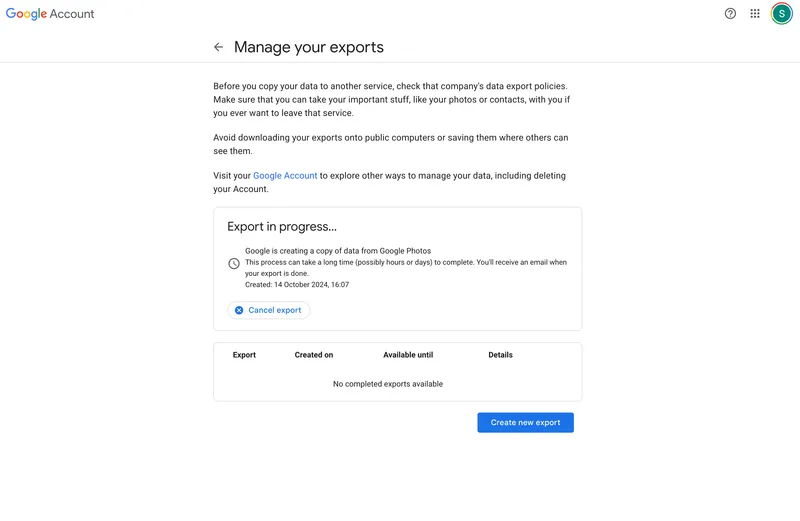The image size is (800, 521).
Task: Create a new export
Action: point(526,423)
